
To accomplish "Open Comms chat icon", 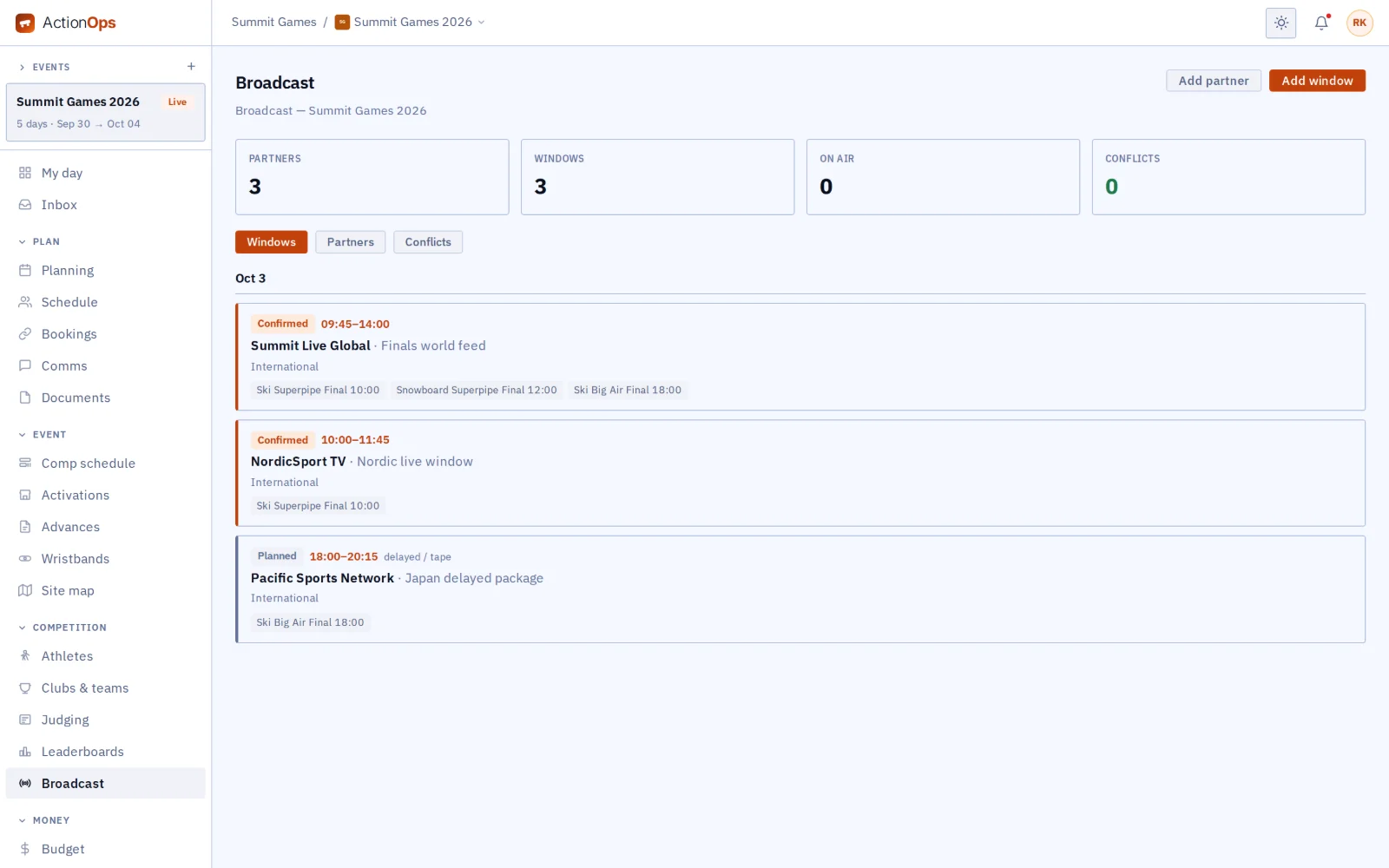I will pos(25,366).
